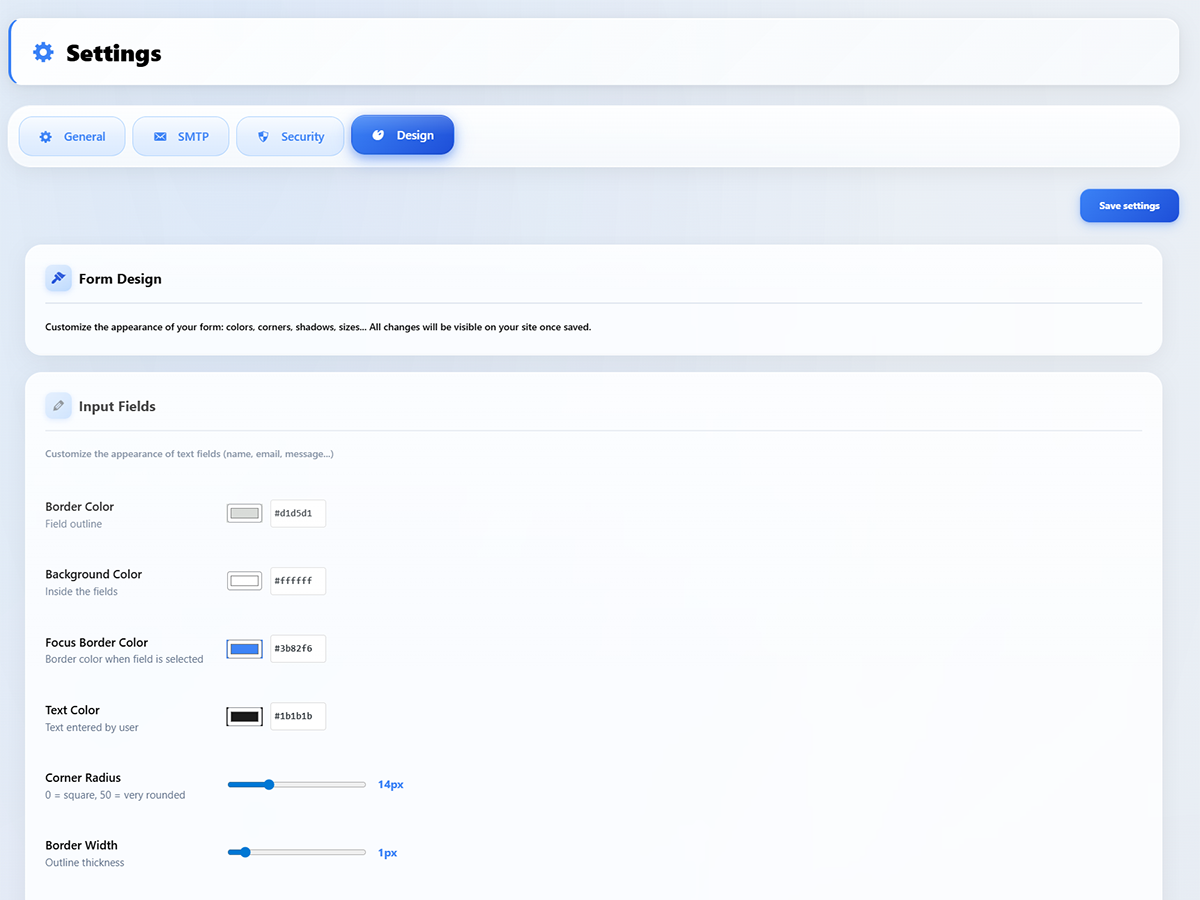Pick the Text Color black swatch
Screen dimensions: 1200x900
coord(244,717)
